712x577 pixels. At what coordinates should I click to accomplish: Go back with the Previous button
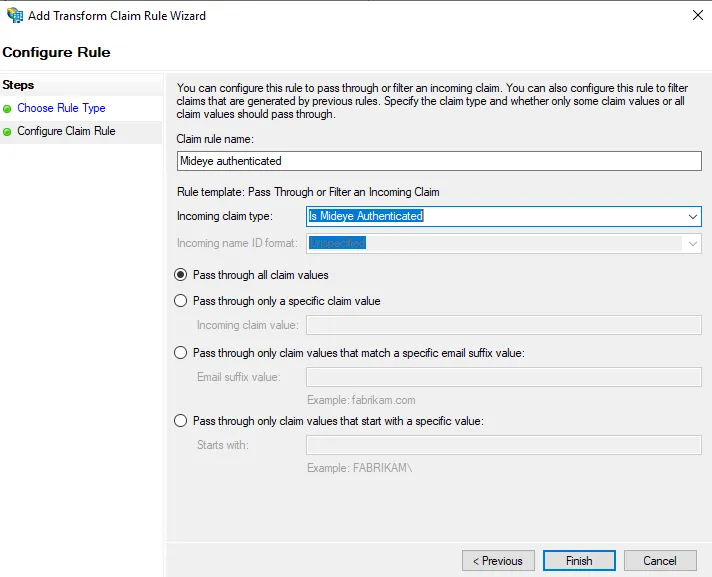(x=498, y=561)
